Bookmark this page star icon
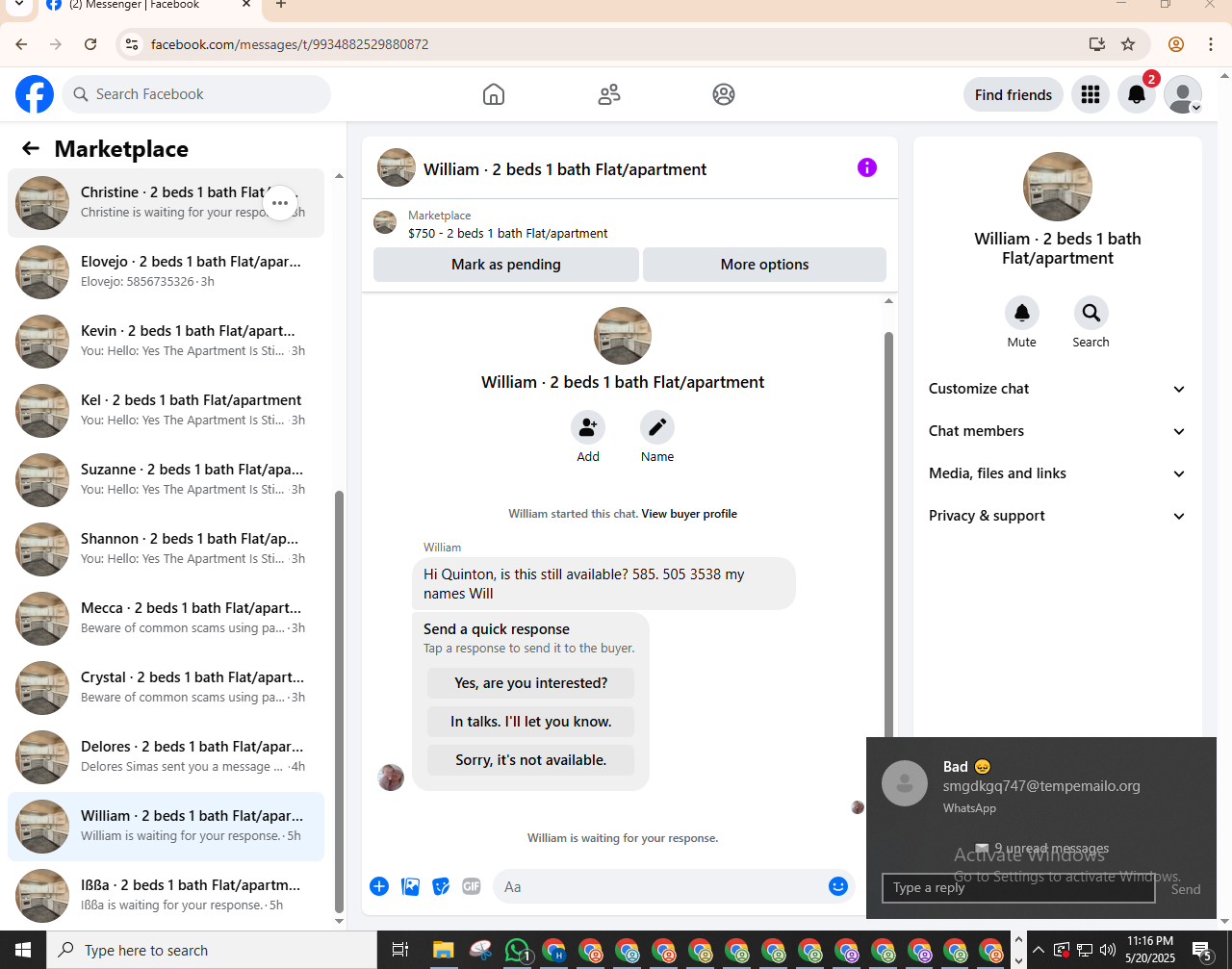The width and height of the screenshot is (1232, 969). point(1128,44)
